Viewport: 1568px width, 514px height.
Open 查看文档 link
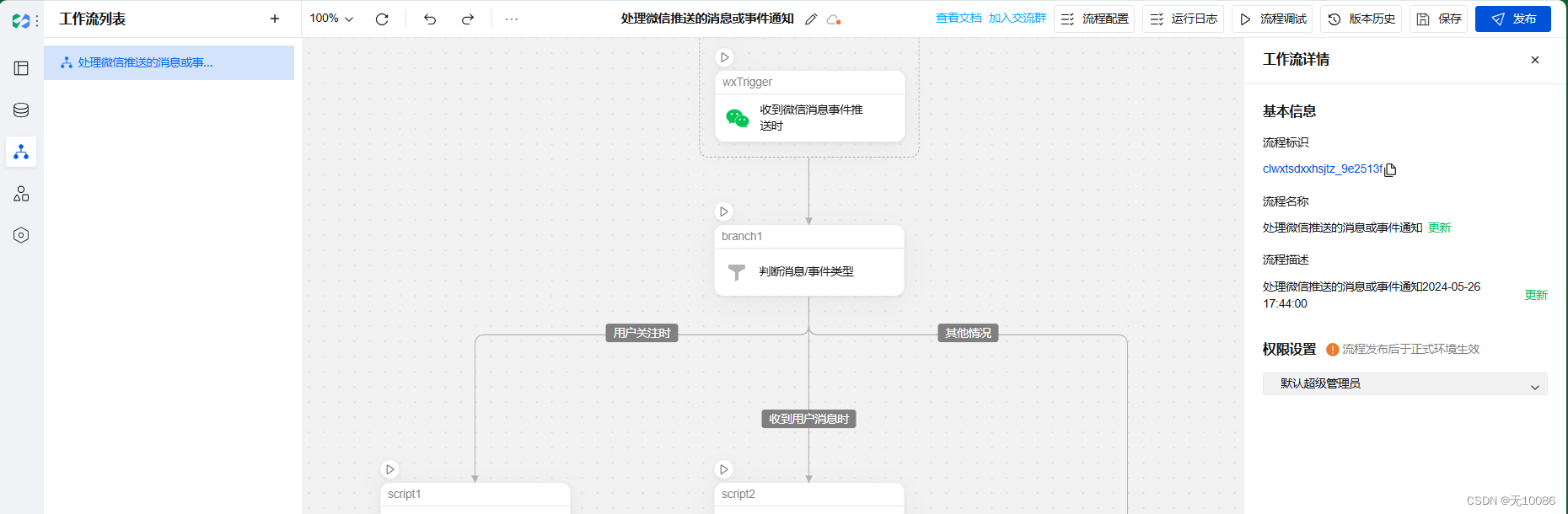tap(959, 18)
